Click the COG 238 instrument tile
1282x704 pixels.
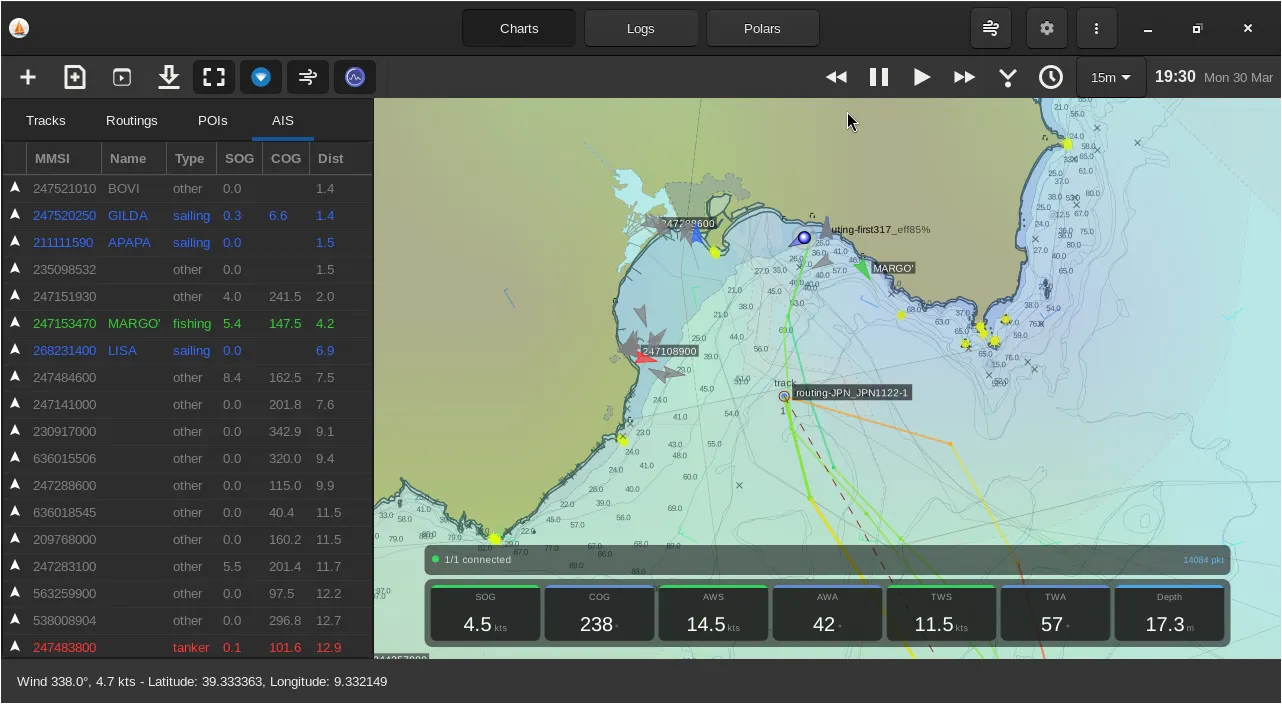coord(599,613)
